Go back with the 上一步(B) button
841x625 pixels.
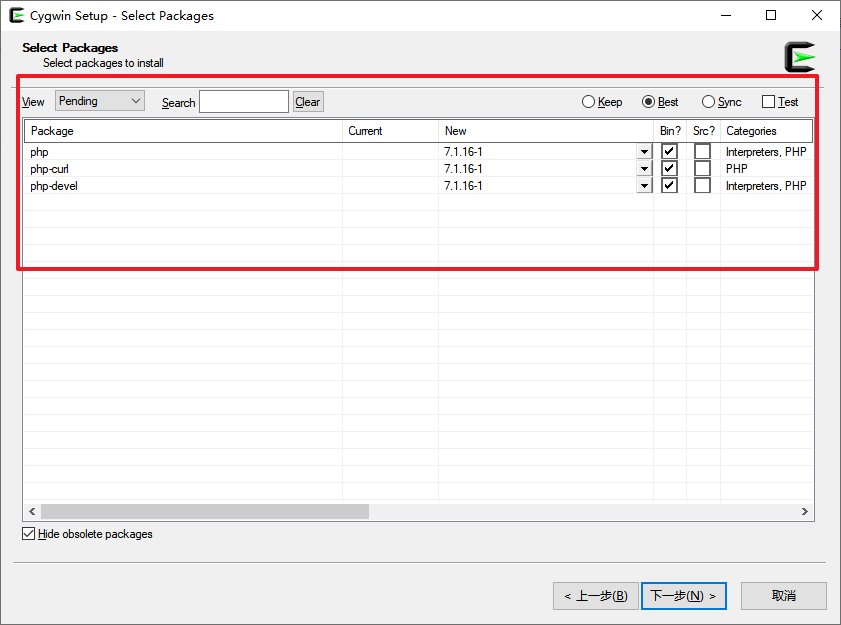coord(596,596)
